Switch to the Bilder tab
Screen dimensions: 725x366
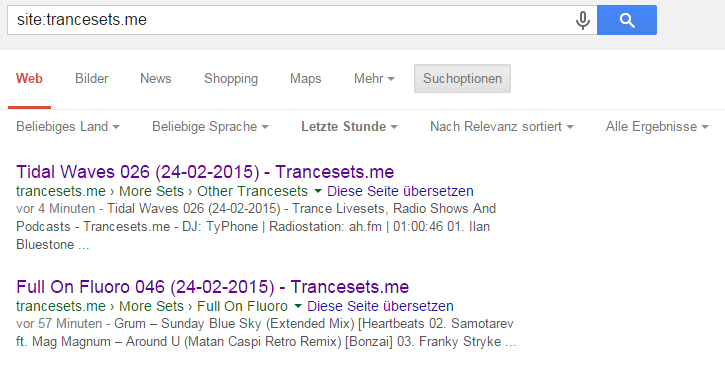[92, 79]
